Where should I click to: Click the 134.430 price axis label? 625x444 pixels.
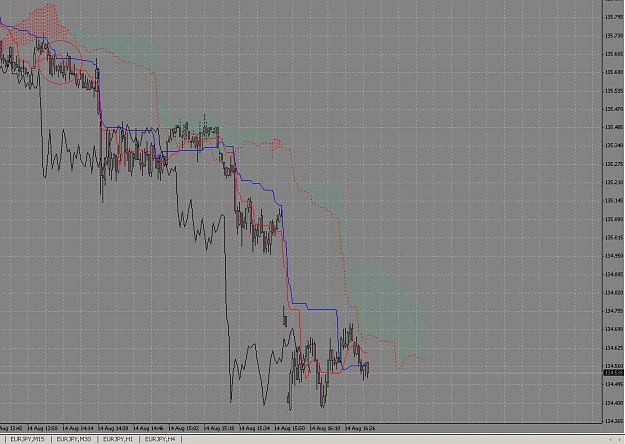(614, 403)
